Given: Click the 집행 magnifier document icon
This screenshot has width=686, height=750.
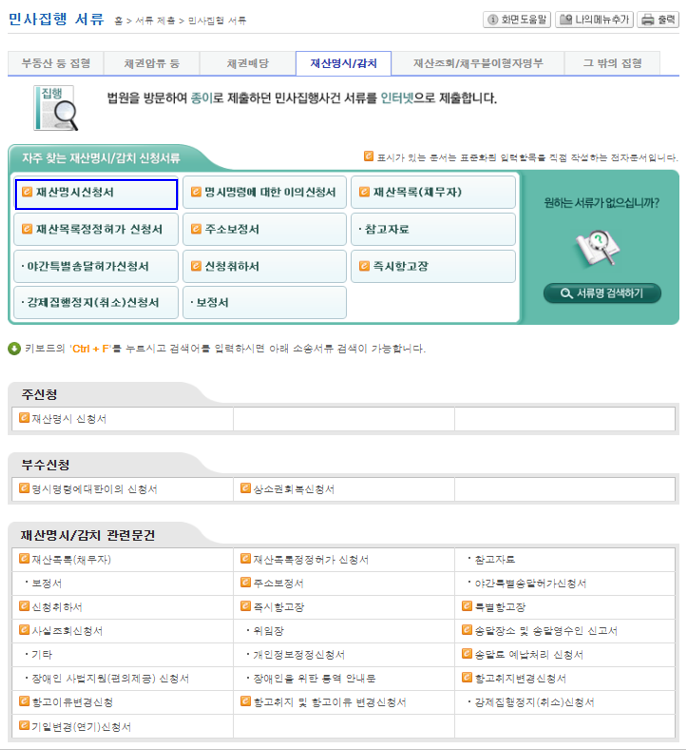Looking at the screenshot, I should [55, 108].
